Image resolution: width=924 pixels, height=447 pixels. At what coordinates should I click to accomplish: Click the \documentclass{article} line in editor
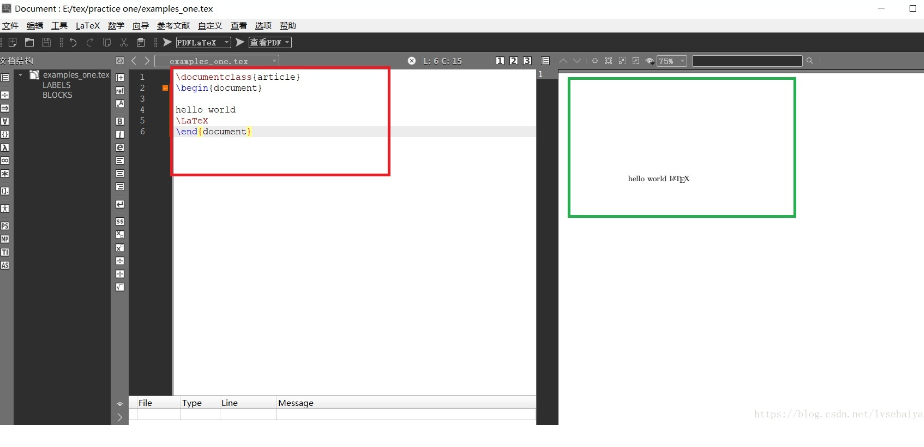click(x=238, y=77)
